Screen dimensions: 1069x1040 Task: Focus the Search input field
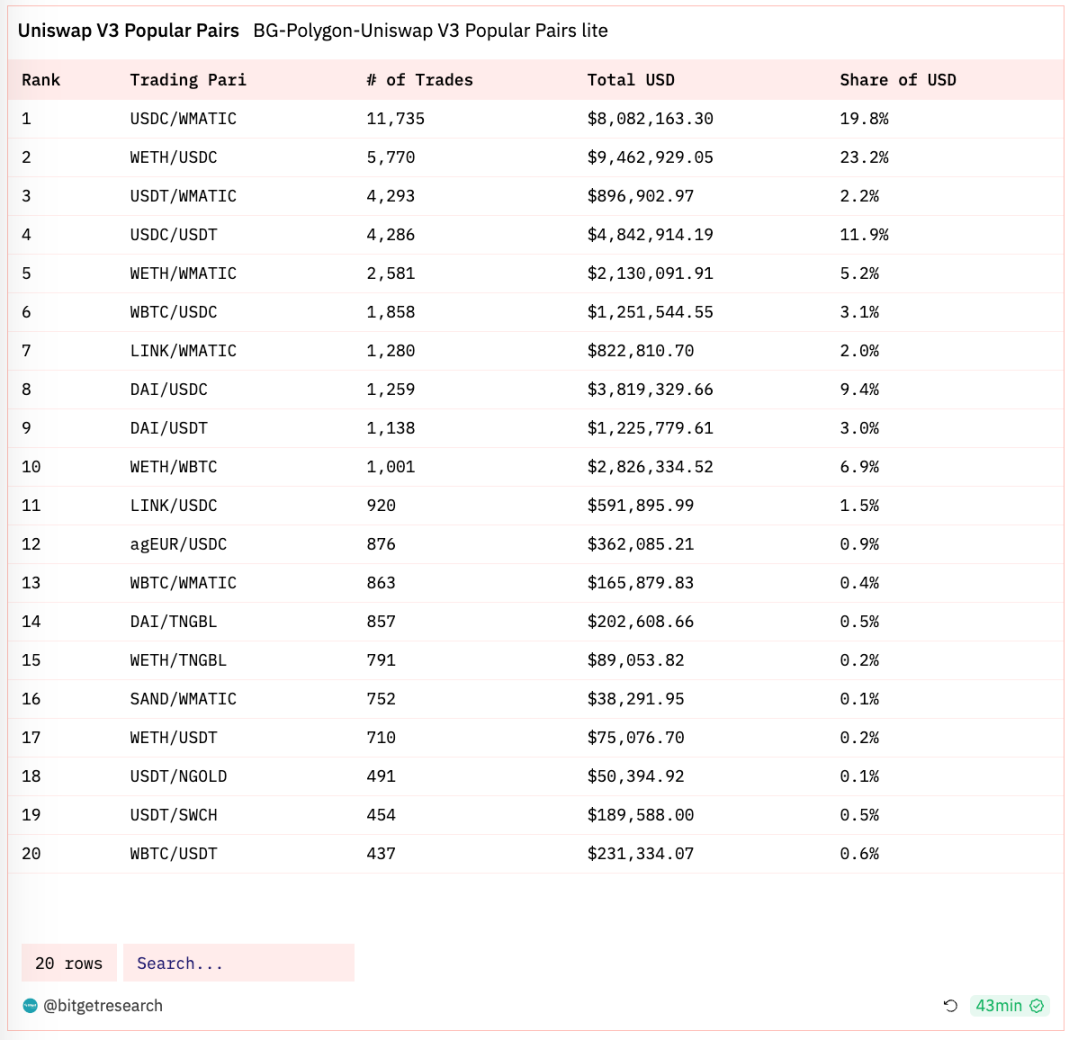[238, 963]
